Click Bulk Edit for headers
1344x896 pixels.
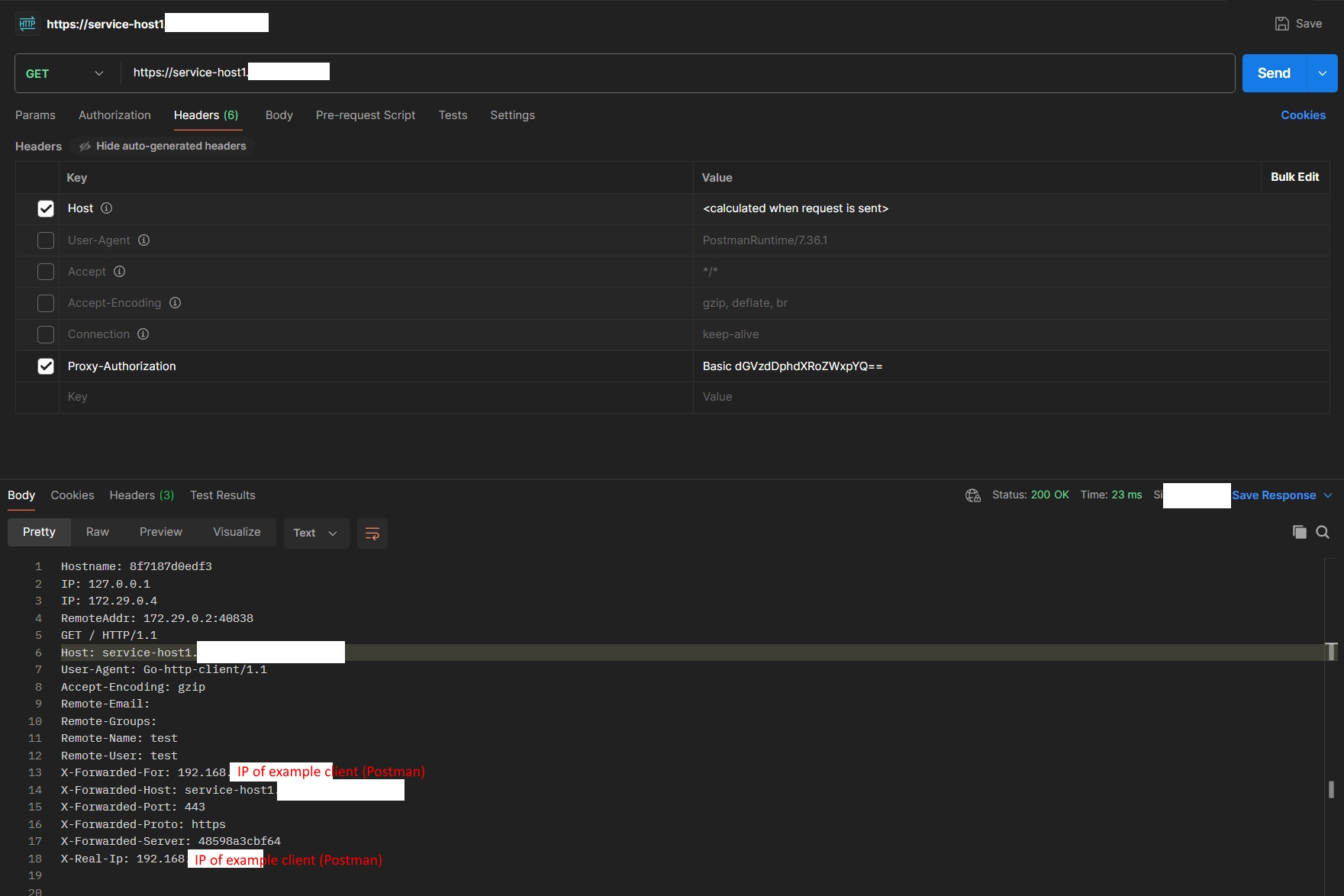(x=1294, y=177)
